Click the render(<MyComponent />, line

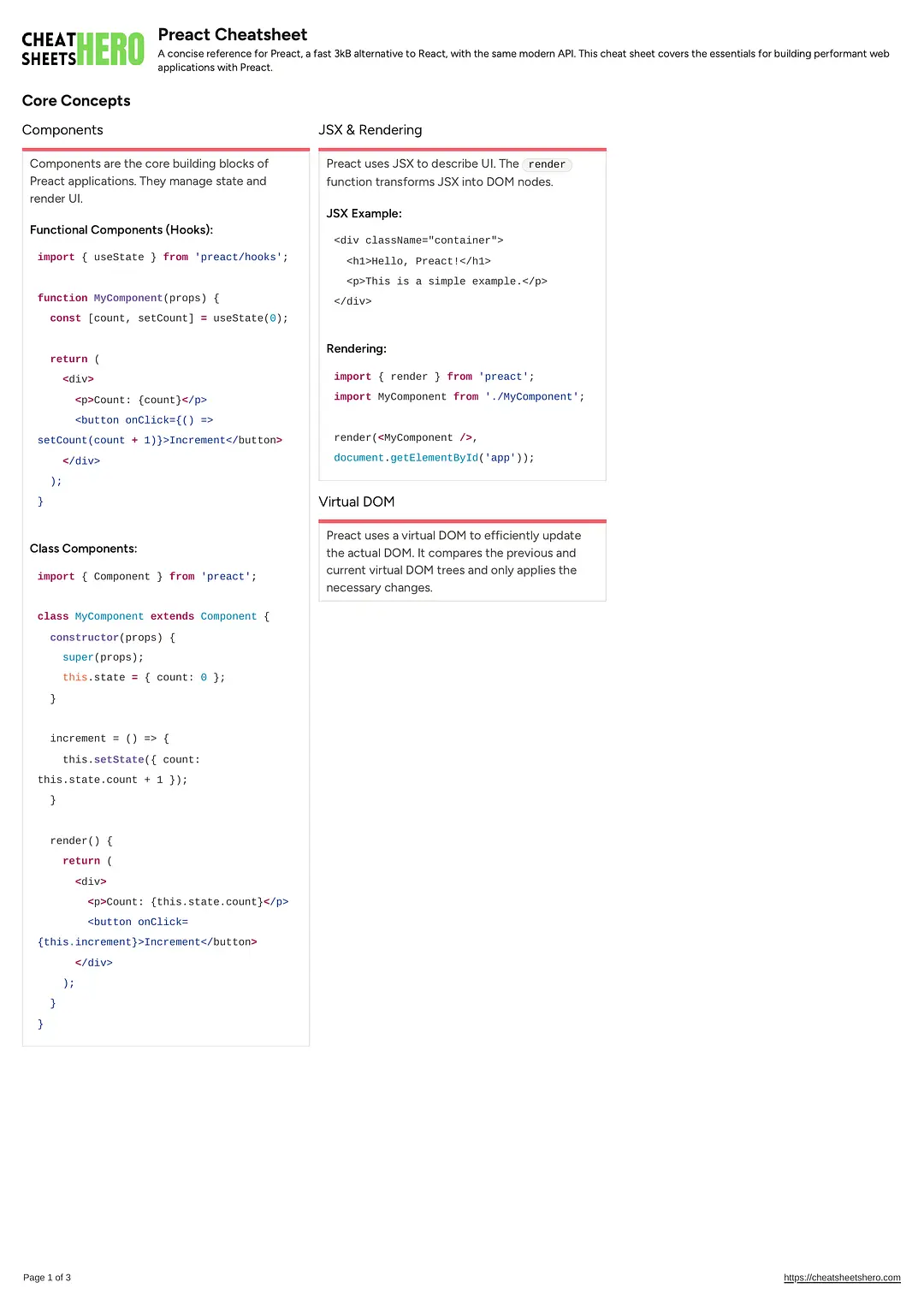(406, 438)
